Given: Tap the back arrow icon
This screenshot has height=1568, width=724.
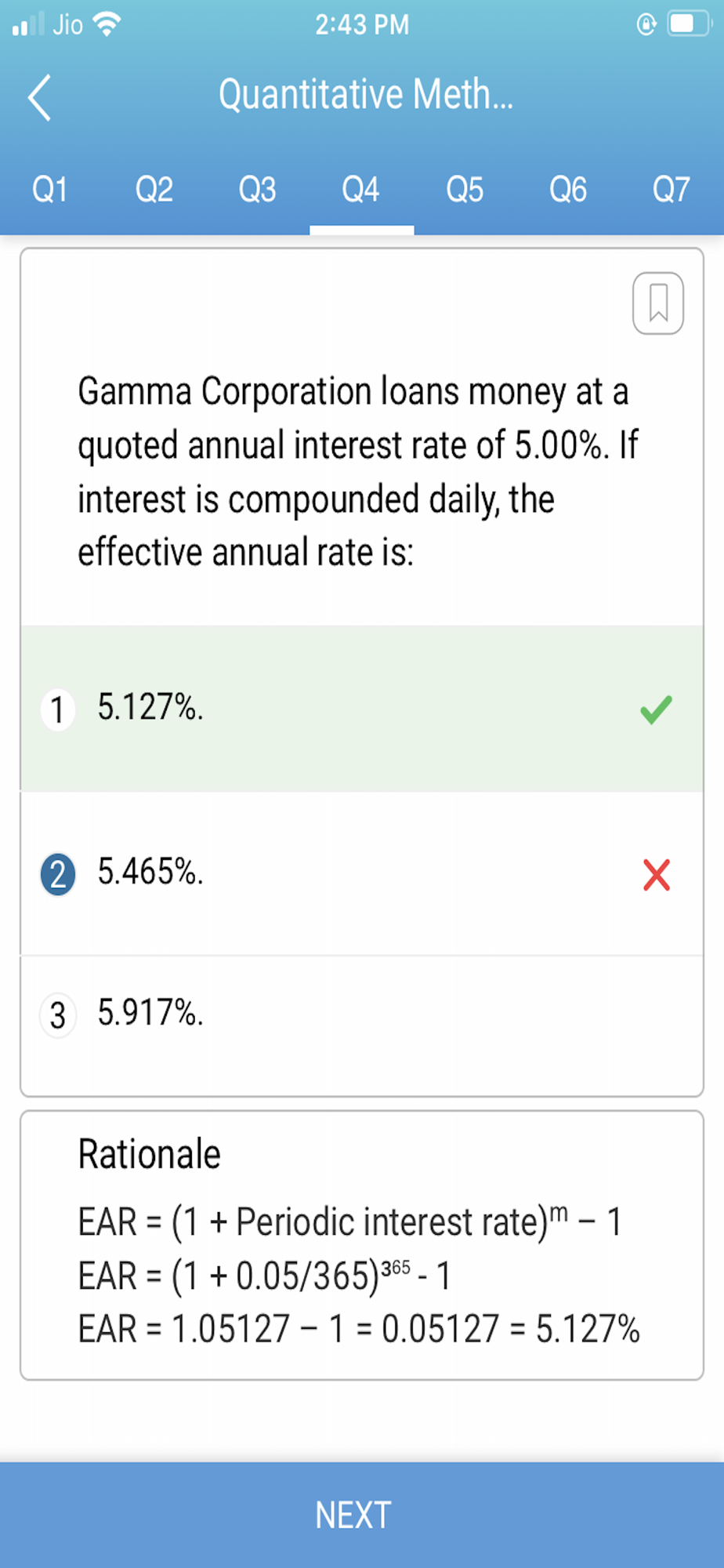Looking at the screenshot, I should click(x=39, y=98).
